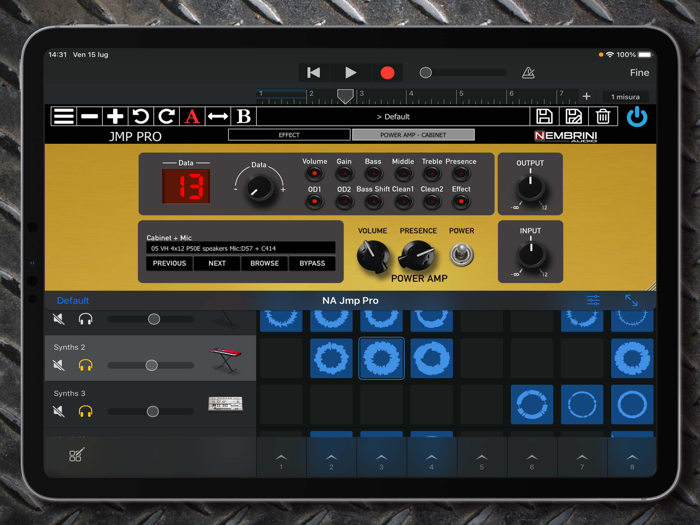
Task: Solo Synths 3 with headphones icon
Action: click(86, 411)
